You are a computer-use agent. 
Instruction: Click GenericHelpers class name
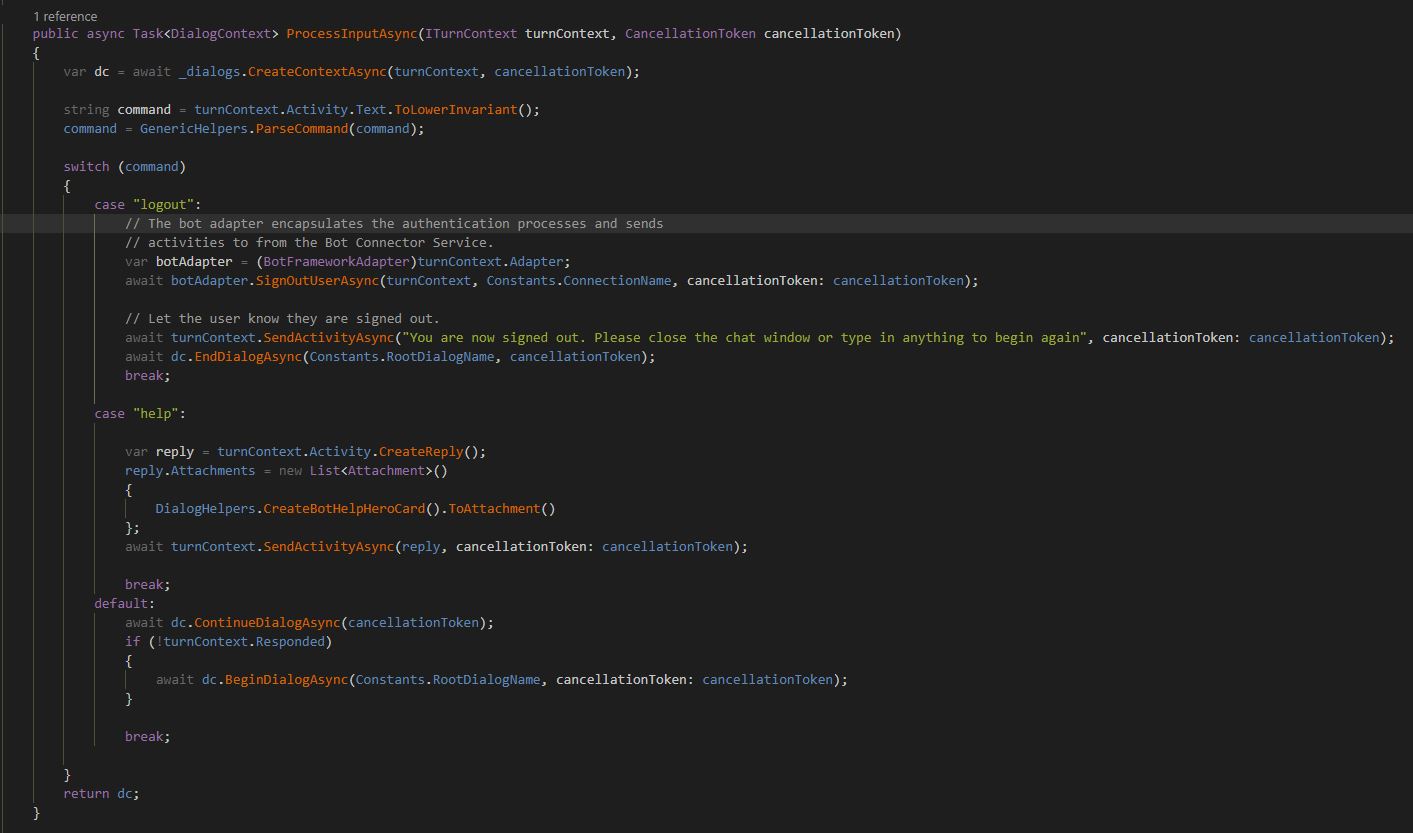tap(194, 128)
